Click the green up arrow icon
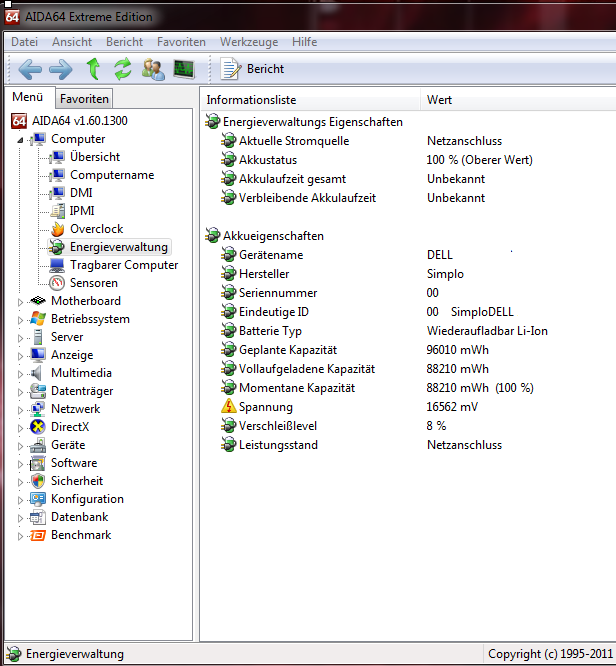Image resolution: width=616 pixels, height=666 pixels. pyautogui.click(x=93, y=69)
